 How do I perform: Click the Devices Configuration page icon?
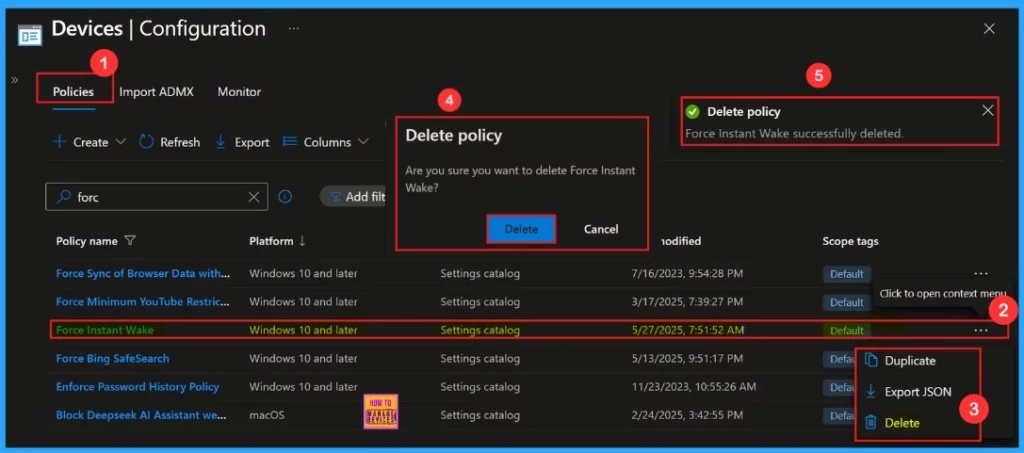pyautogui.click(x=29, y=35)
